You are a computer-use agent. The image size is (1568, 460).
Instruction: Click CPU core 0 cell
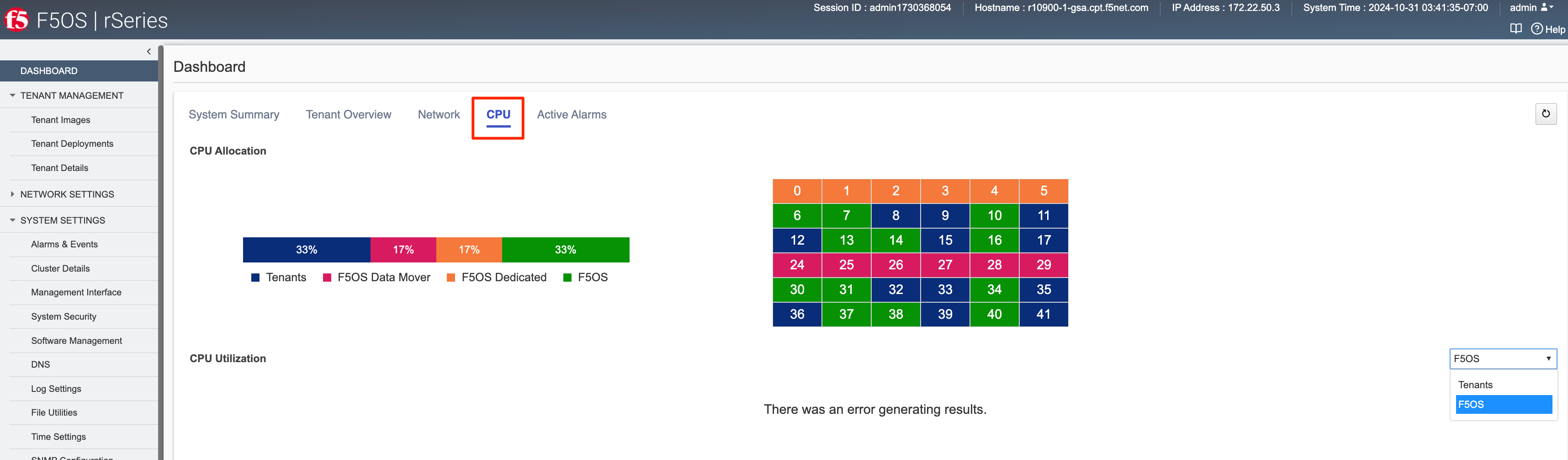click(x=797, y=191)
